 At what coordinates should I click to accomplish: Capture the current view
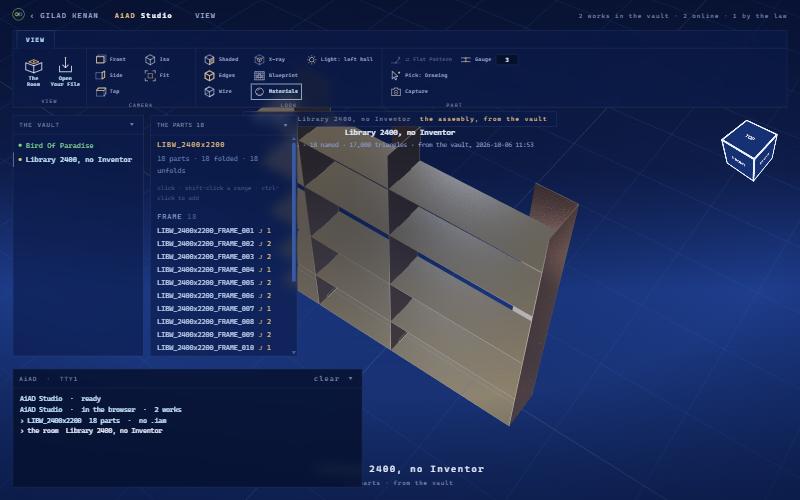point(409,91)
